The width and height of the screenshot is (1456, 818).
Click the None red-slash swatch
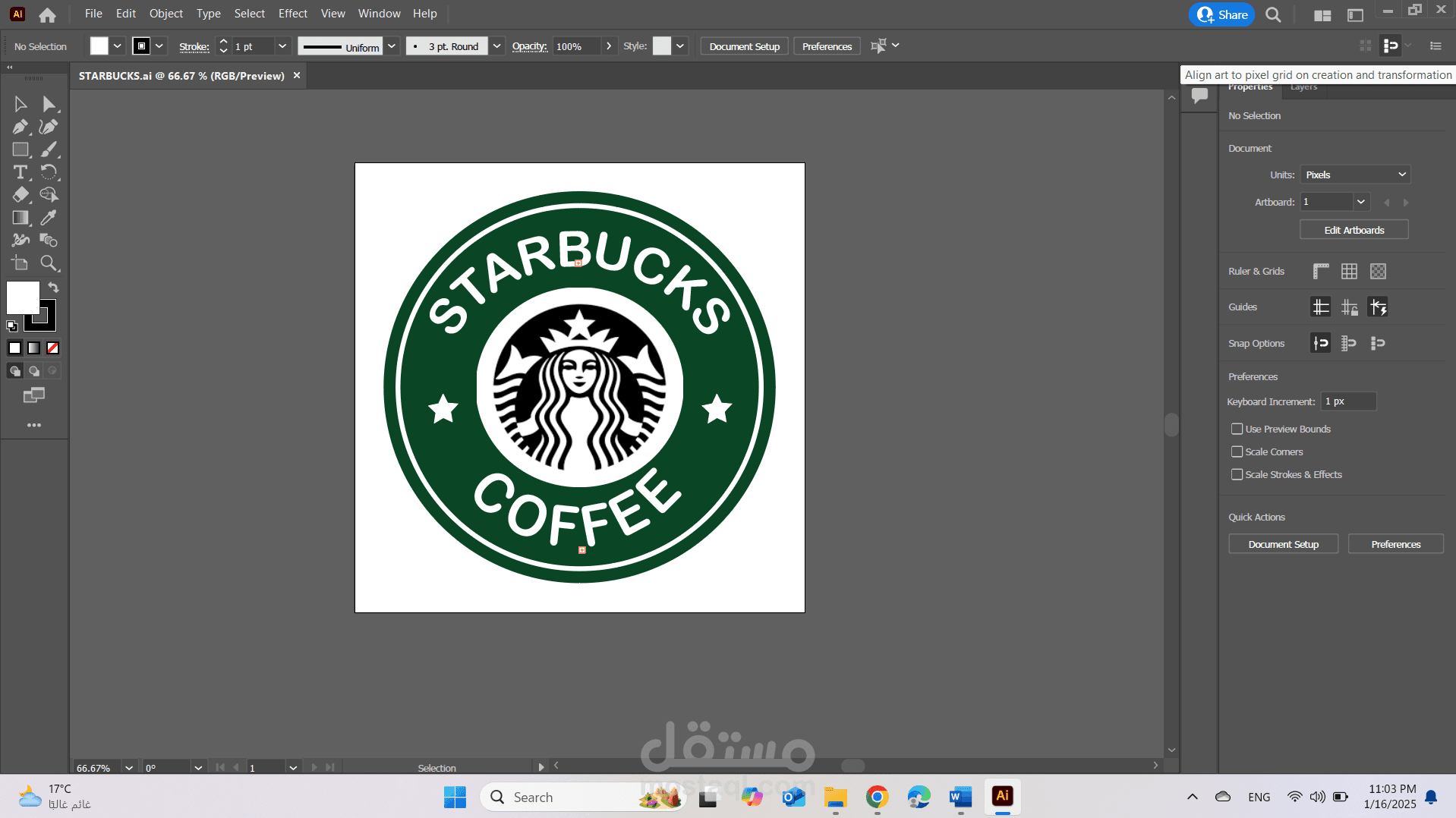tap(53, 348)
